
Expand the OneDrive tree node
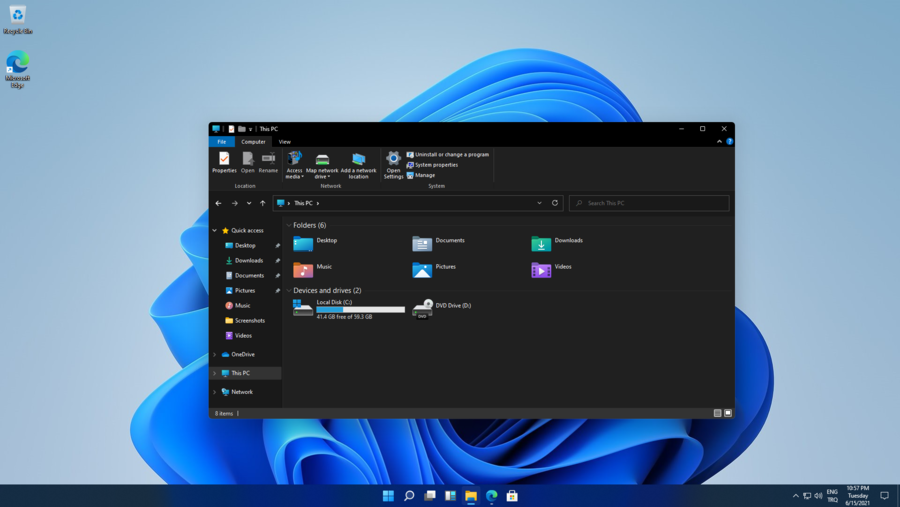(215, 355)
